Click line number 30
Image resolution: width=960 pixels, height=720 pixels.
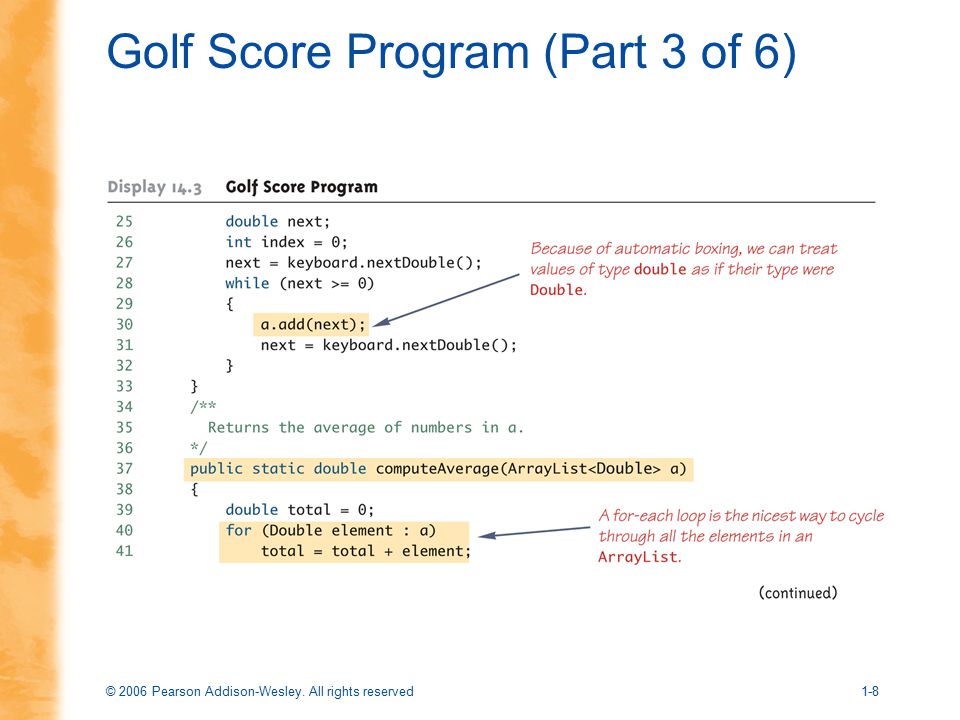[x=124, y=324]
